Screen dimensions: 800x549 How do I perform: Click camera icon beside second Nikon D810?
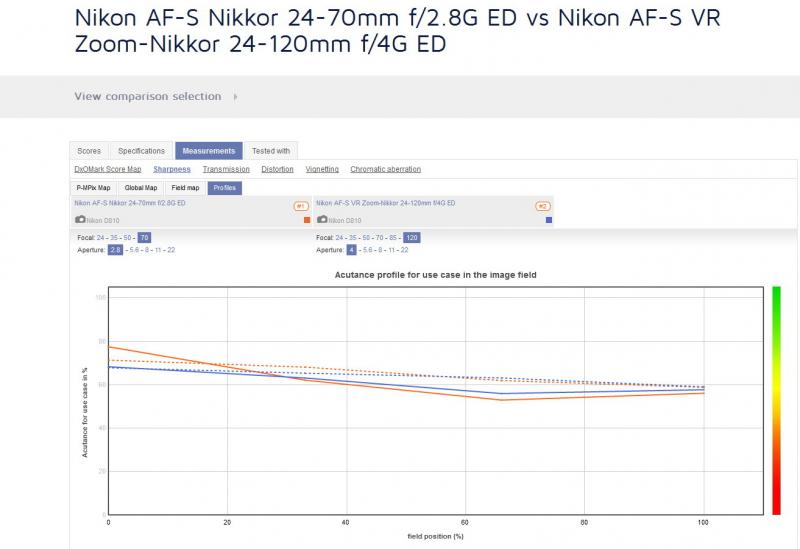(x=322, y=219)
